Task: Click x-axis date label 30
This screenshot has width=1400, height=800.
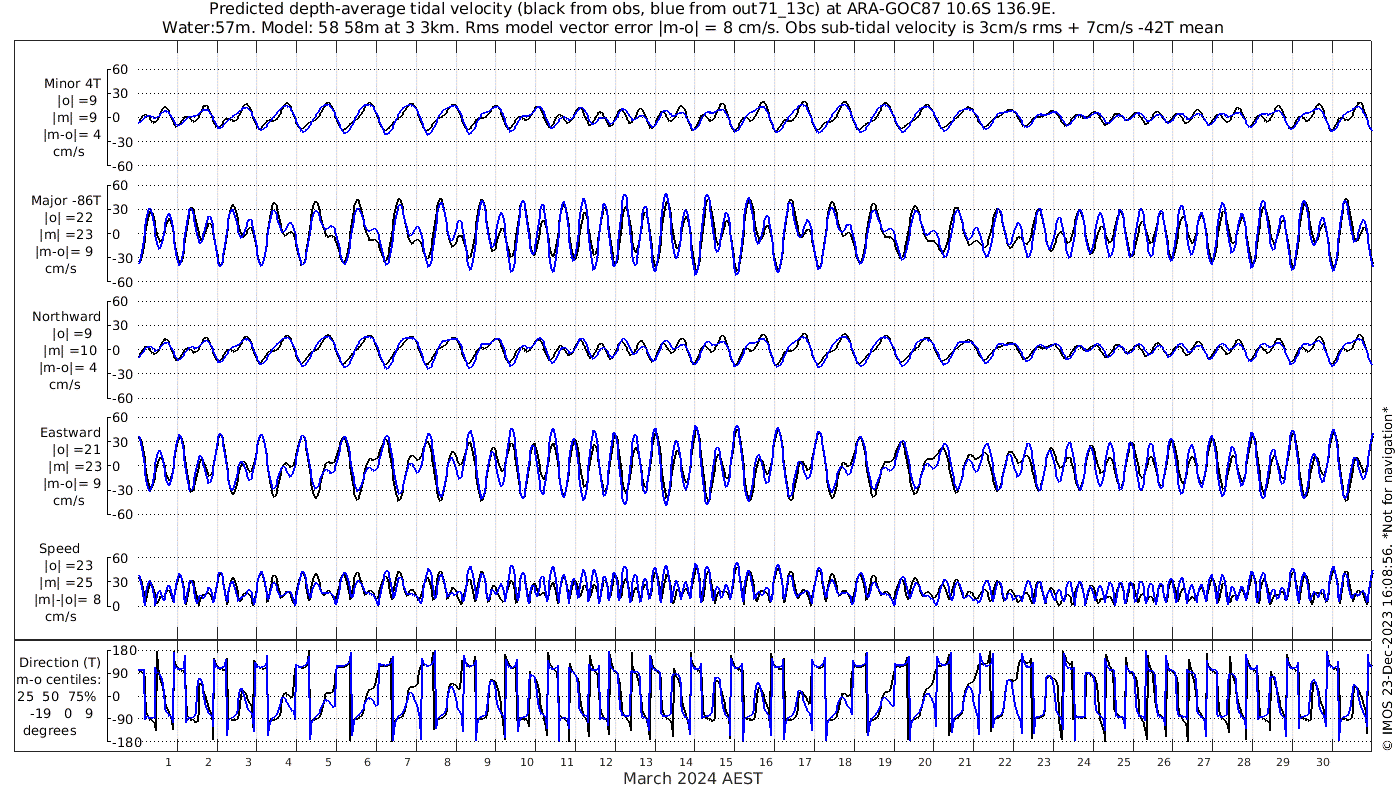Action: tap(1322, 762)
